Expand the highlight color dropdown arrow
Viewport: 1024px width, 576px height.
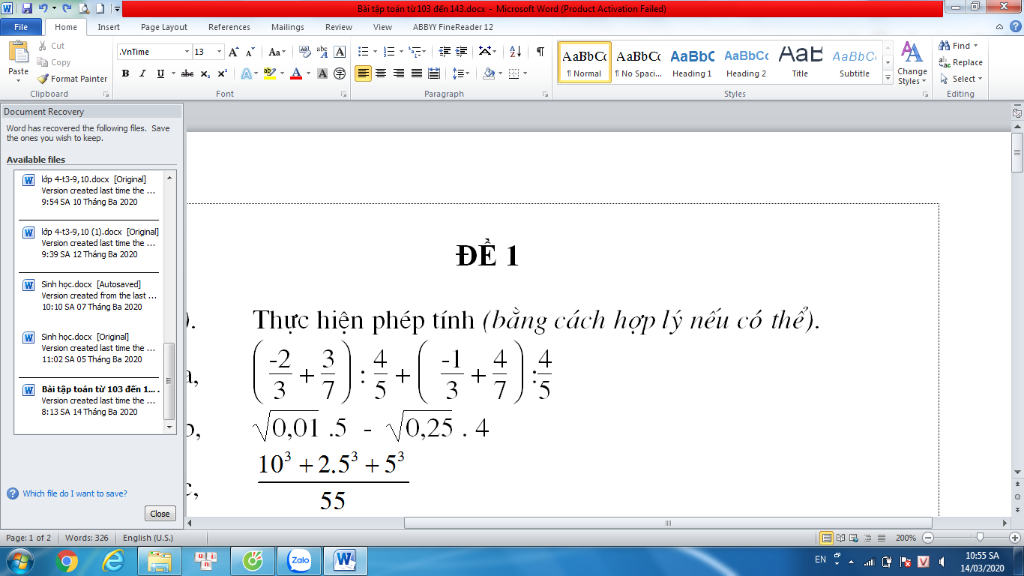pyautogui.click(x=282, y=74)
